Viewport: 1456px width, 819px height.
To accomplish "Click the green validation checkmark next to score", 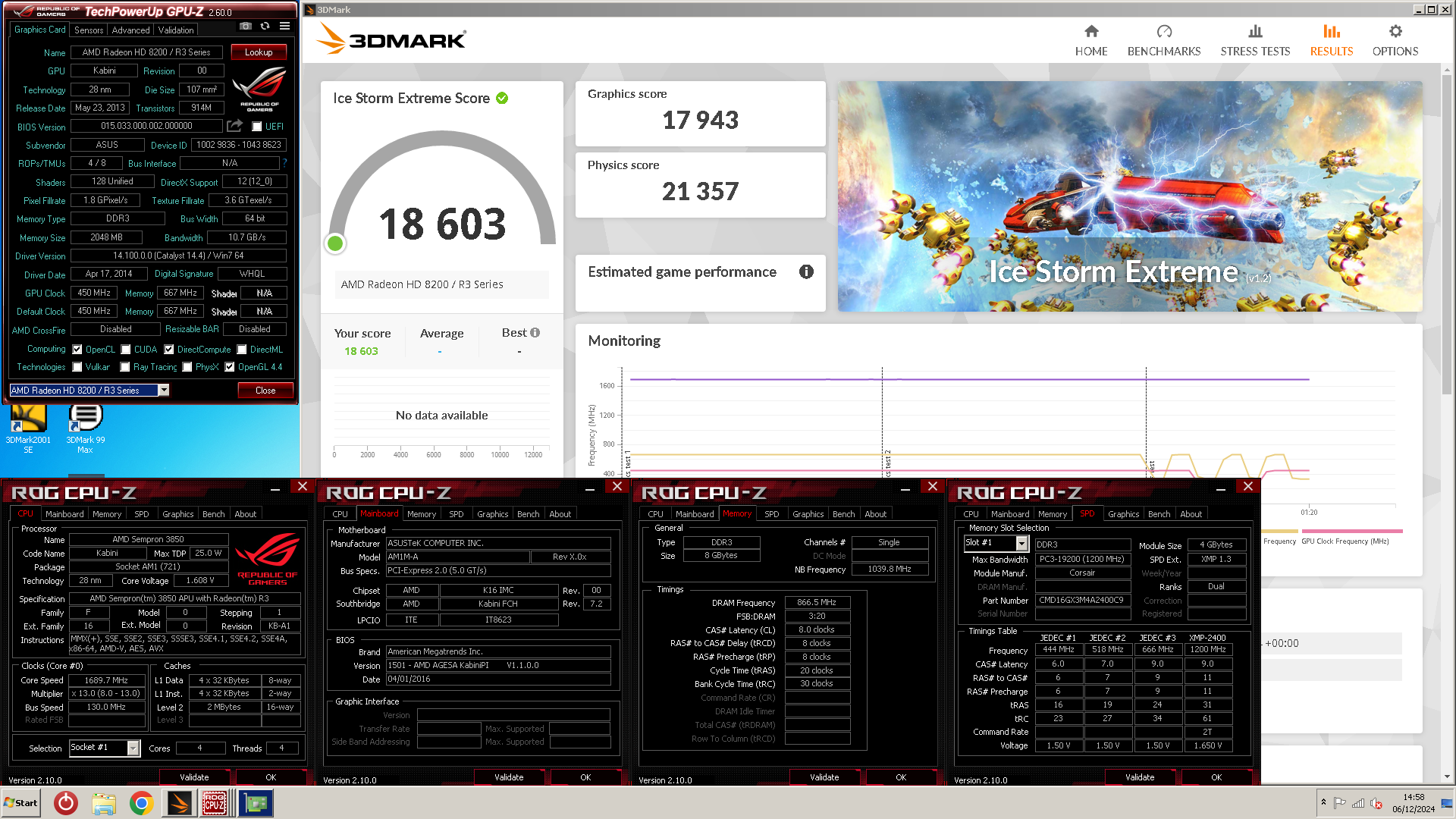I will point(502,99).
